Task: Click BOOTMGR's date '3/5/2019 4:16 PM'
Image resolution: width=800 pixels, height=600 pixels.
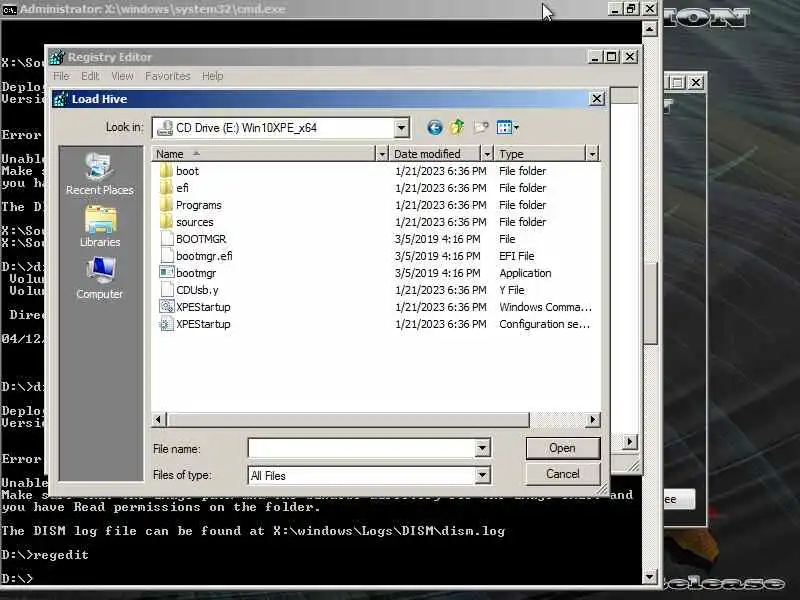Action: point(437,239)
